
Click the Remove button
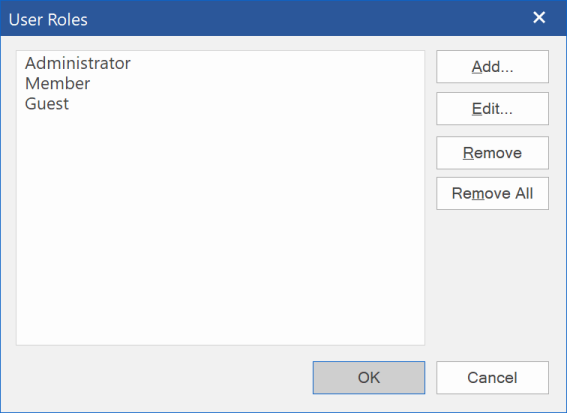point(492,153)
